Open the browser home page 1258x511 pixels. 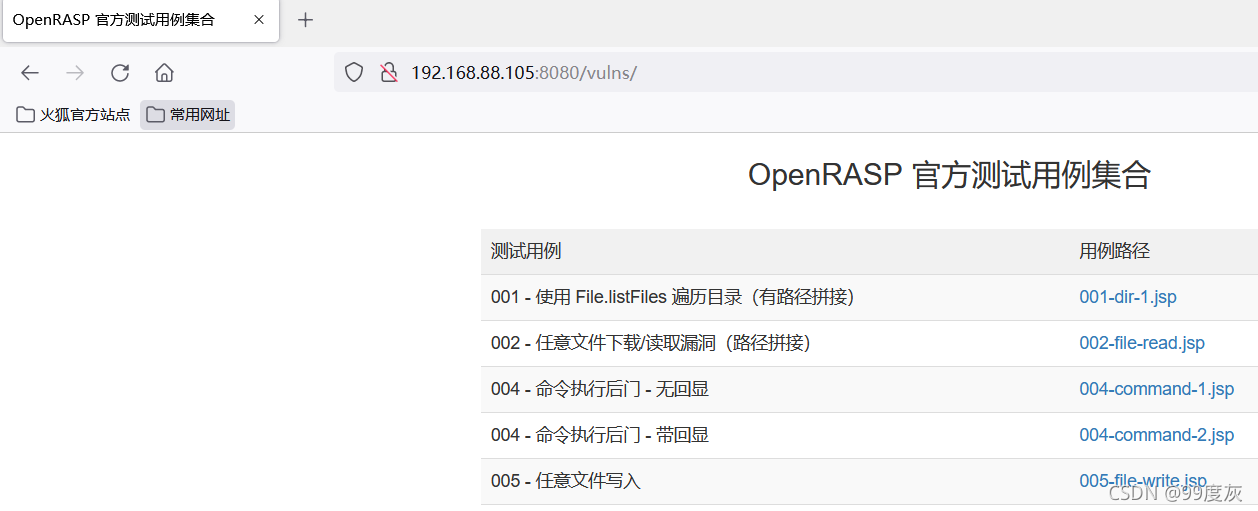pyautogui.click(x=165, y=72)
